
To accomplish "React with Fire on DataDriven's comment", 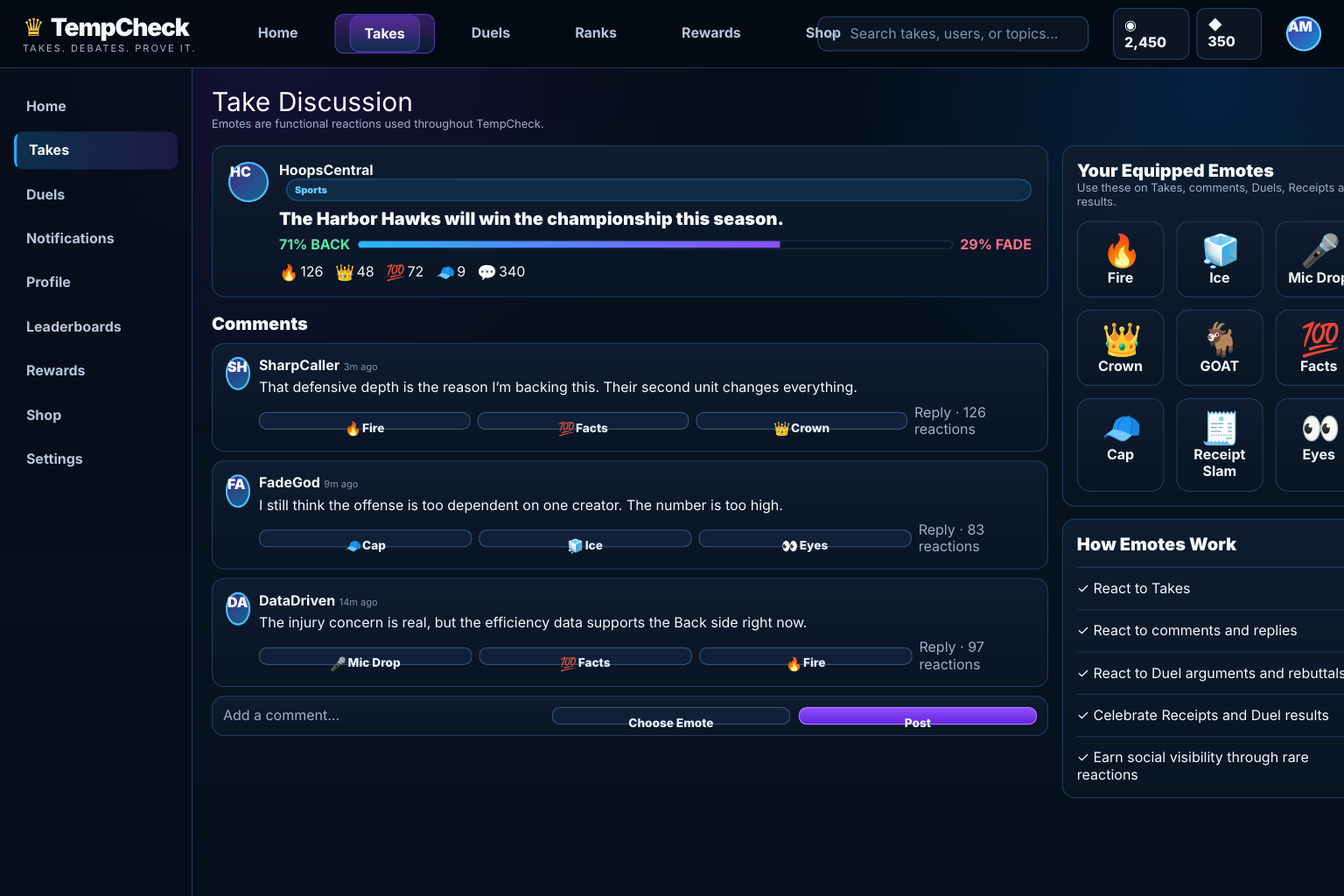I will point(806,656).
